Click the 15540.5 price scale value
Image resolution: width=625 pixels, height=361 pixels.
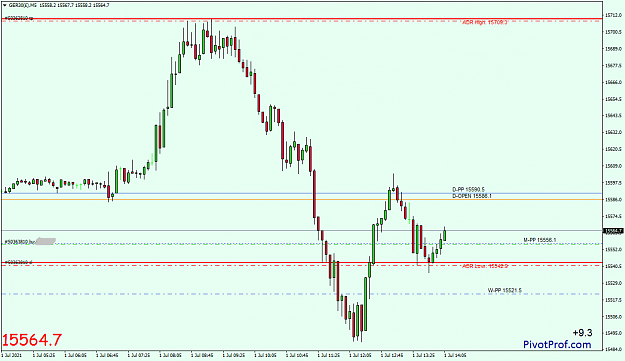[613, 266]
